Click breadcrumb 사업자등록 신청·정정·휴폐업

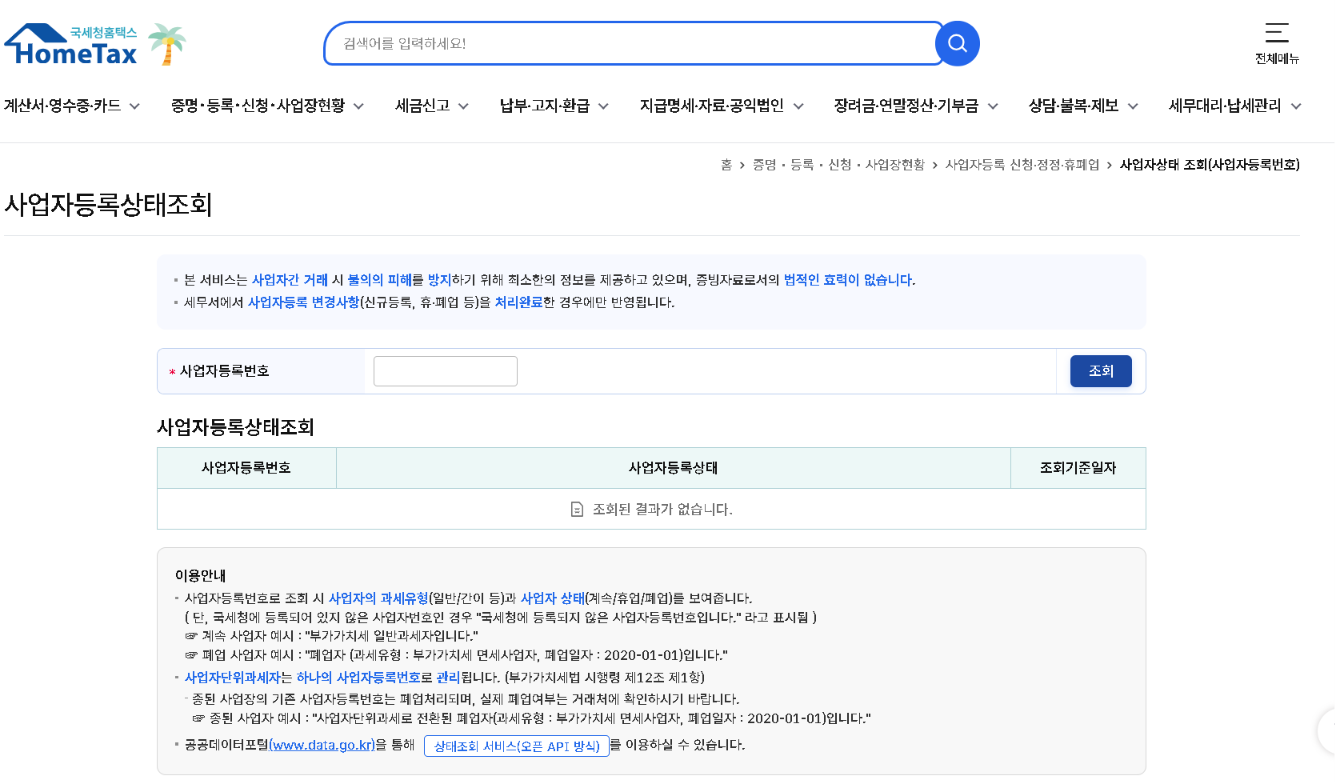click(1022, 165)
